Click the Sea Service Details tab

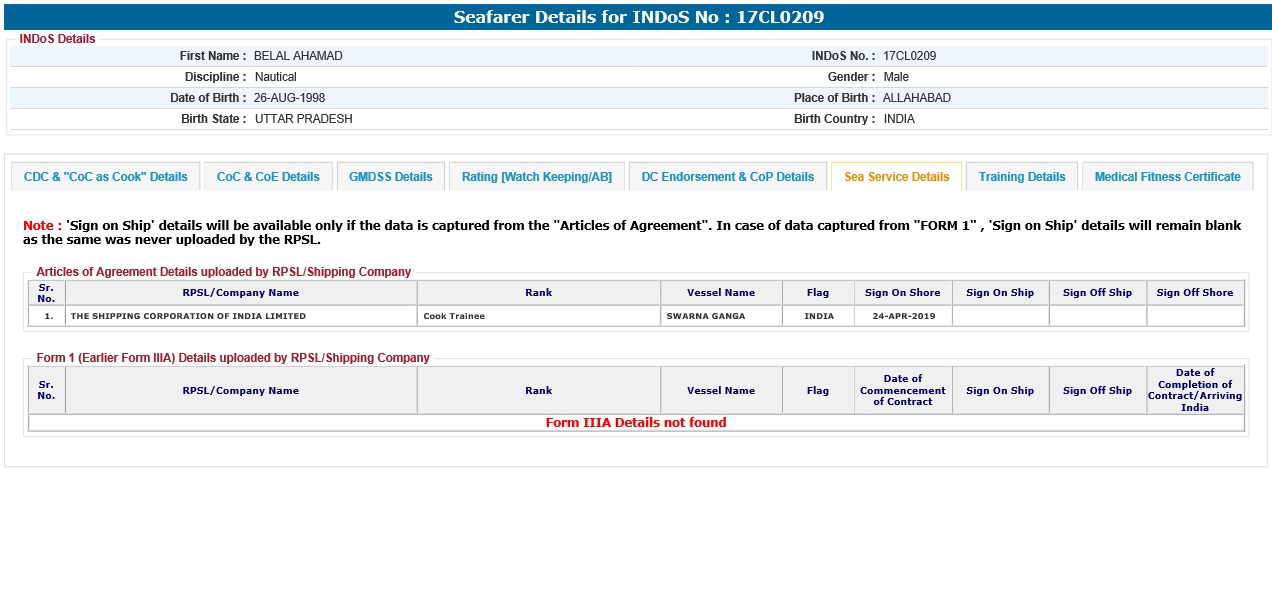[896, 177]
